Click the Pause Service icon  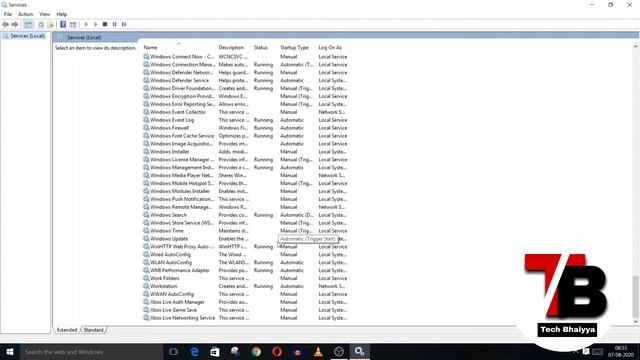[x=115, y=24]
